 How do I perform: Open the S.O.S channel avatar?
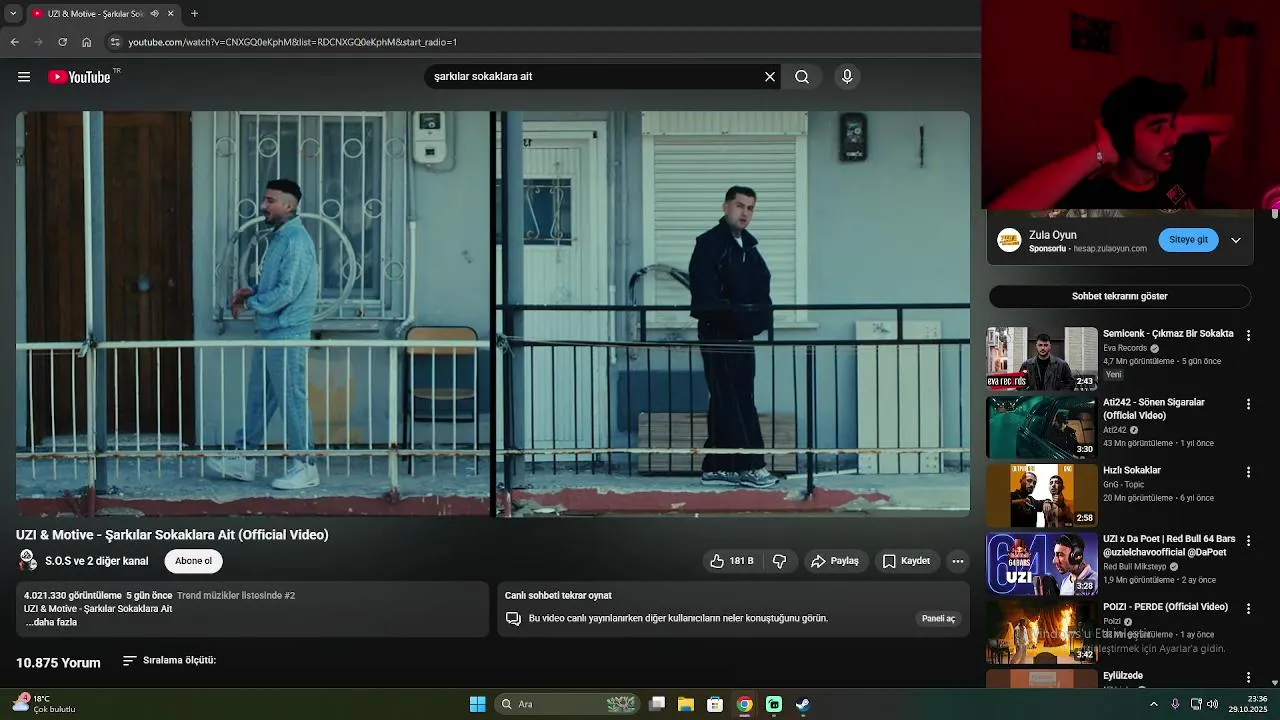point(27,560)
